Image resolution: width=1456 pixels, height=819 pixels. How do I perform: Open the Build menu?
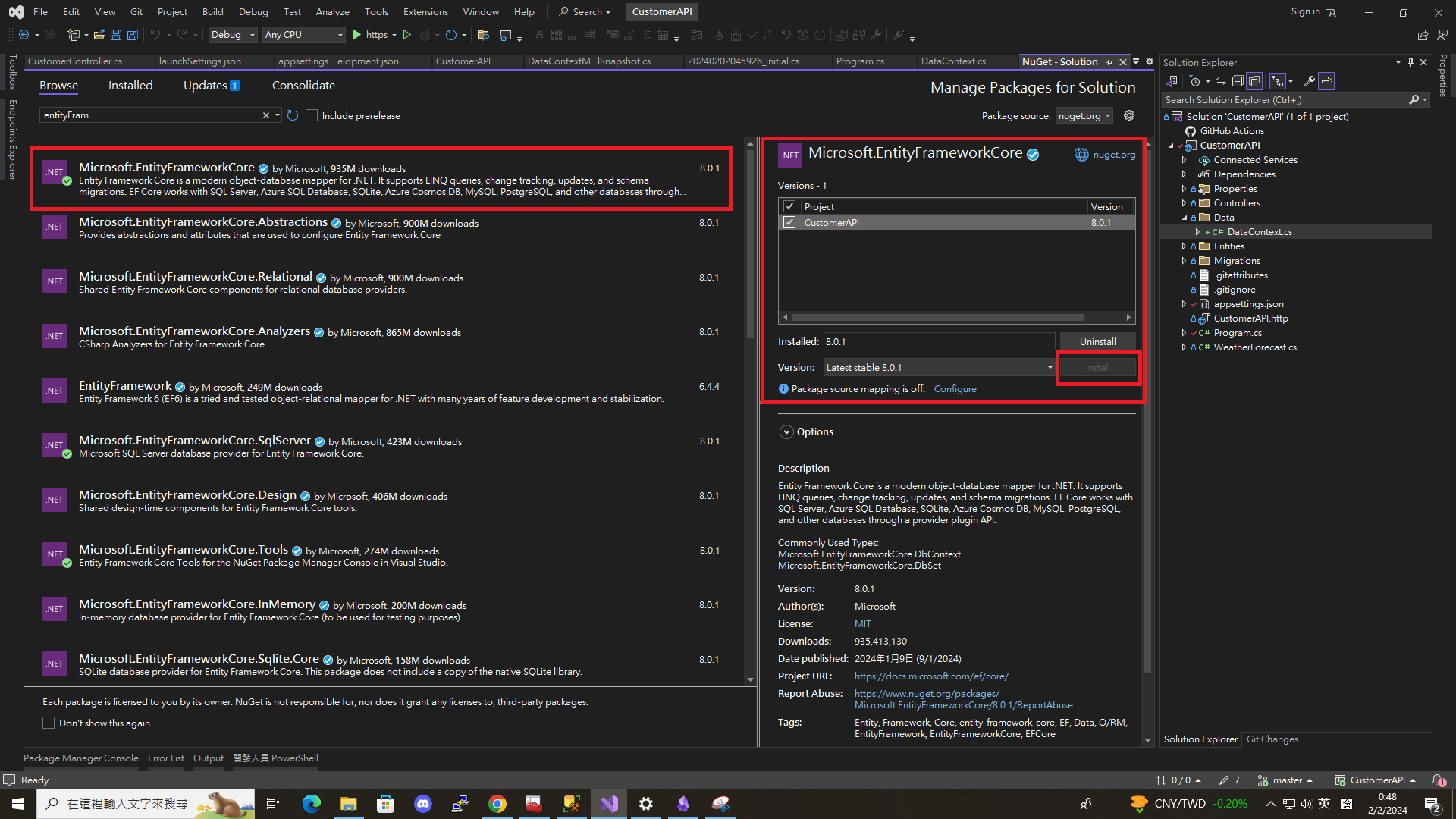pos(212,11)
